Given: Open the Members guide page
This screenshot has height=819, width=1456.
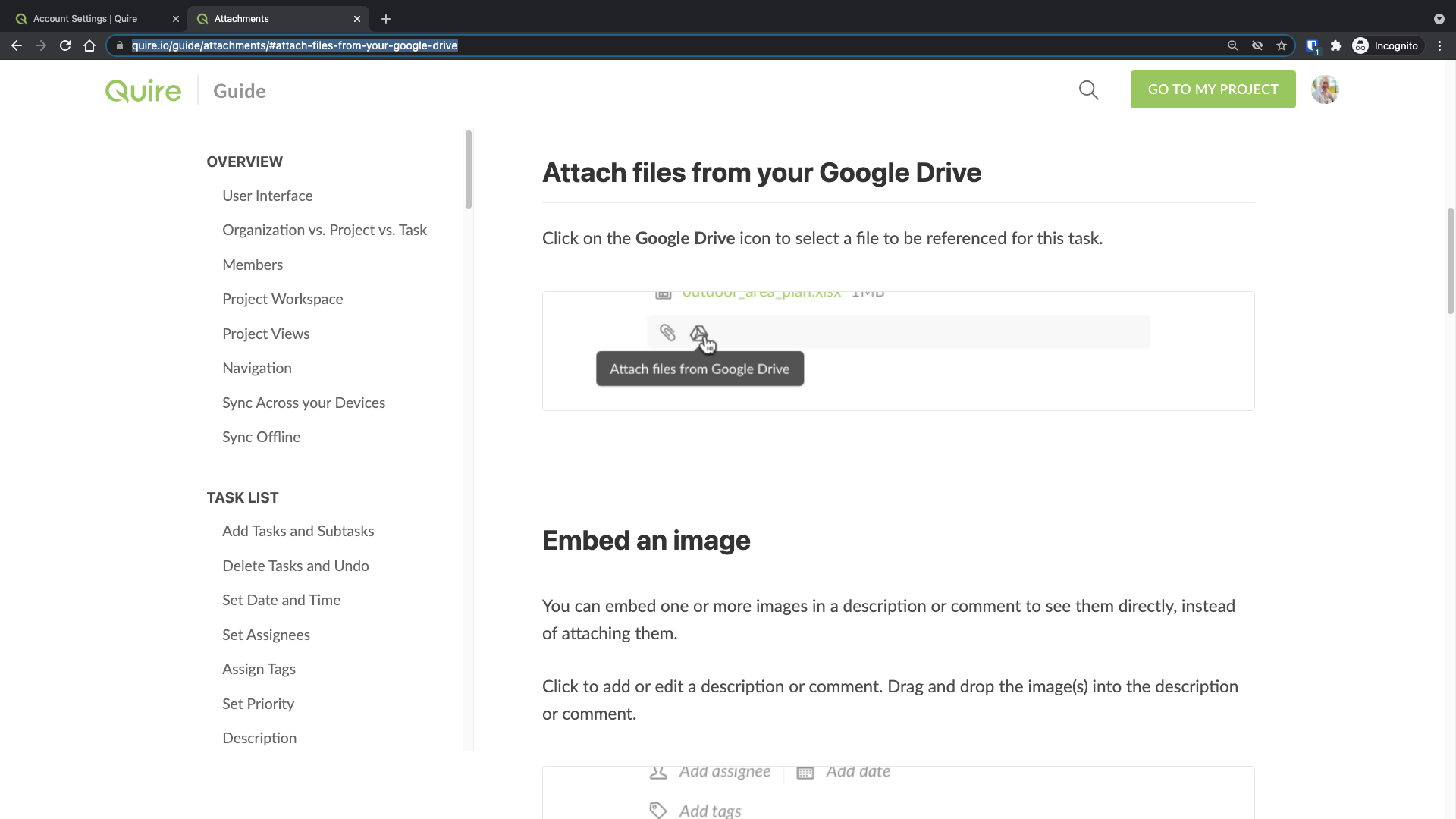Looking at the screenshot, I should click(x=253, y=265).
